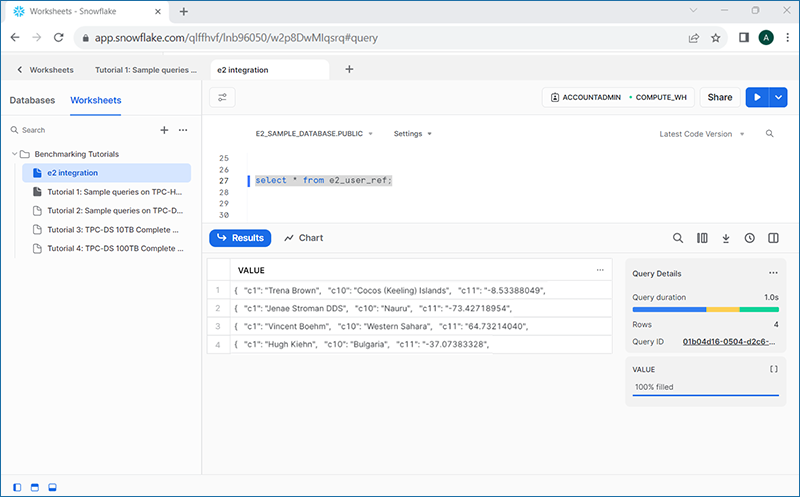This screenshot has height=497, width=800.
Task: Click line number 30 in the editor
Action: pos(224,215)
